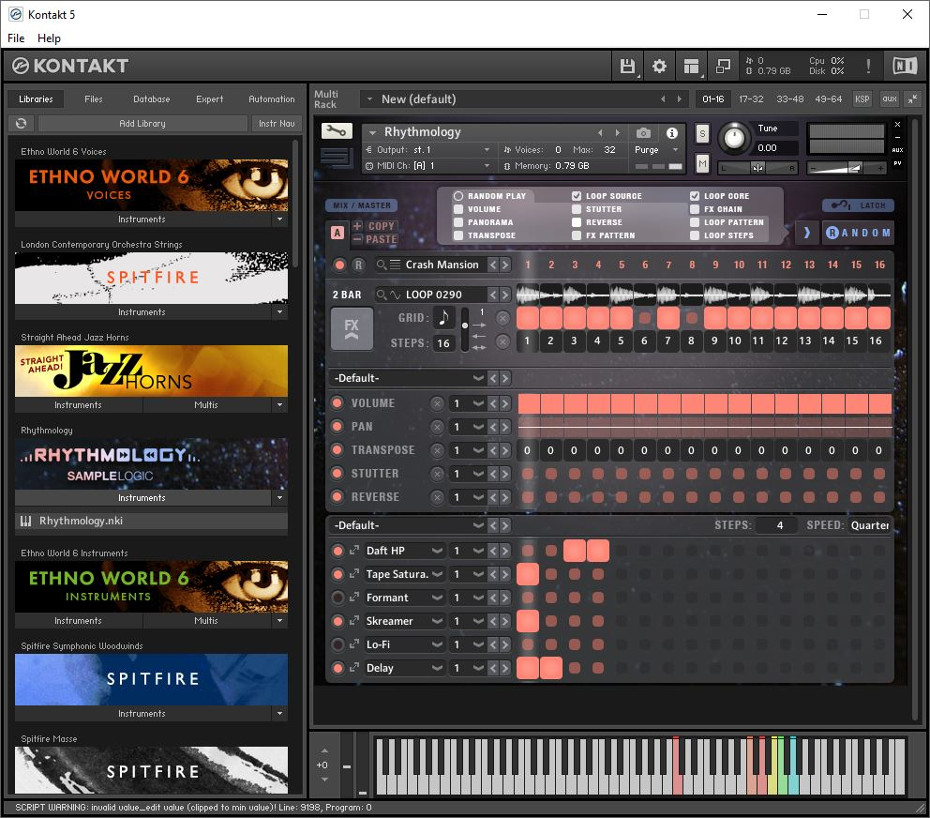
Task: Switch to the Expert tab
Action: (x=209, y=99)
